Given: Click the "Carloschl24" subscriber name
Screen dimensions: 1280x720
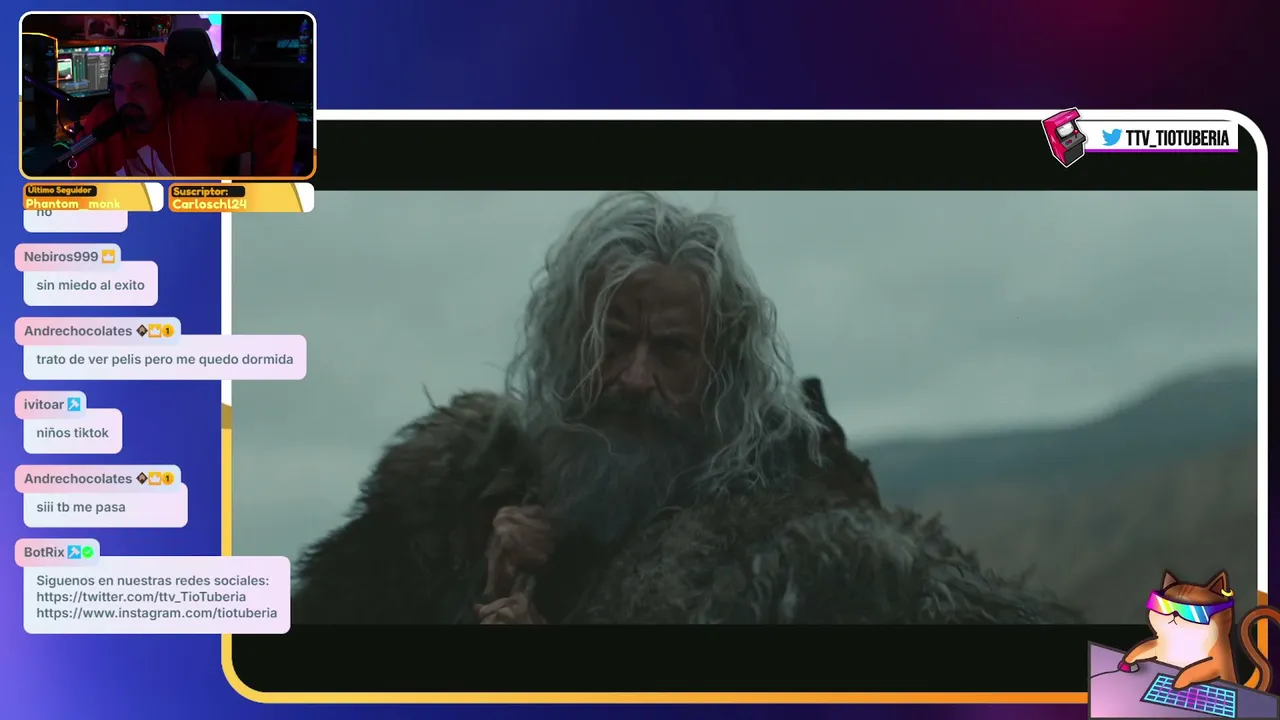Looking at the screenshot, I should click(209, 204).
